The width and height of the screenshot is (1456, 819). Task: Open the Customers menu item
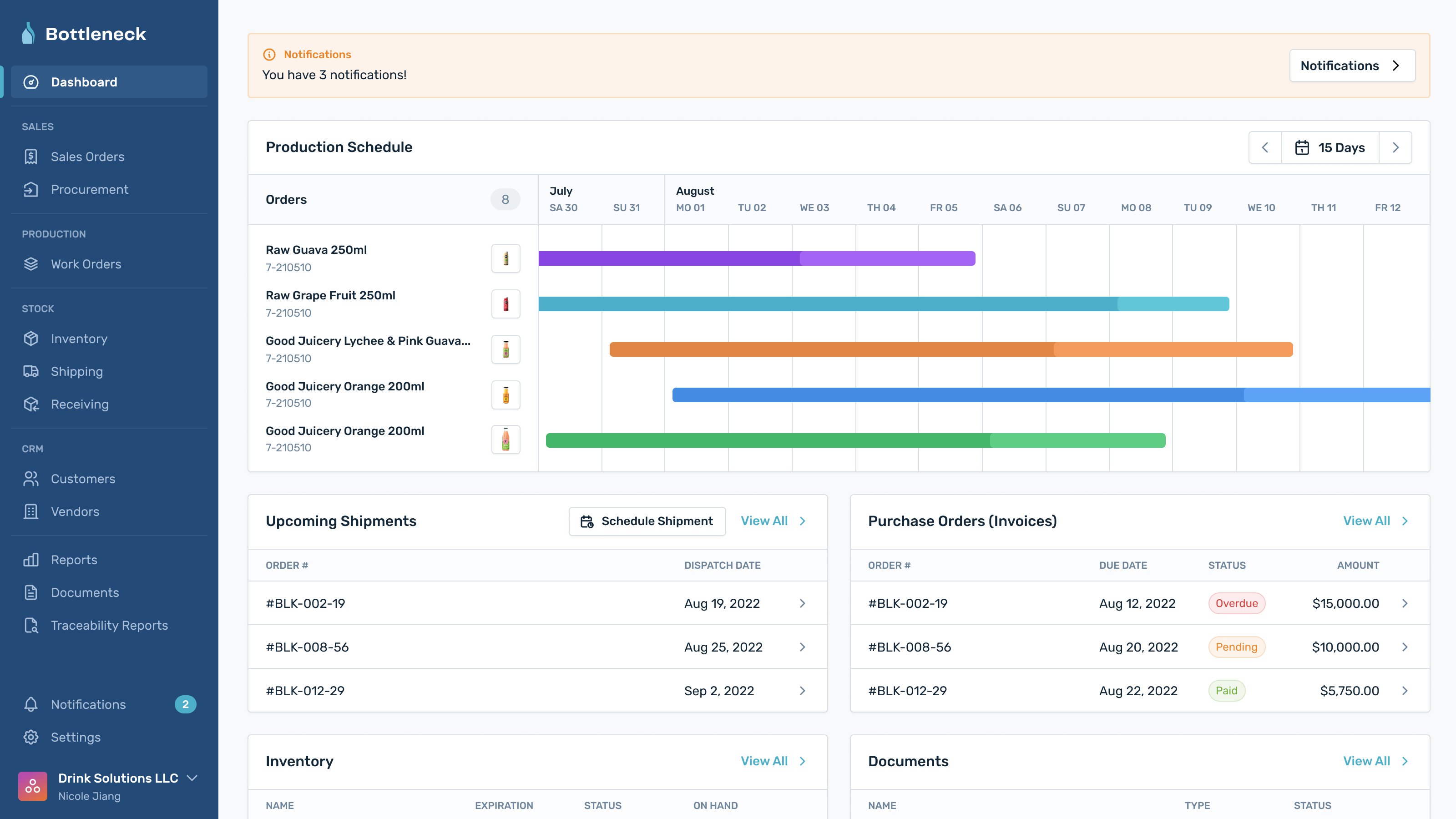coord(82,479)
